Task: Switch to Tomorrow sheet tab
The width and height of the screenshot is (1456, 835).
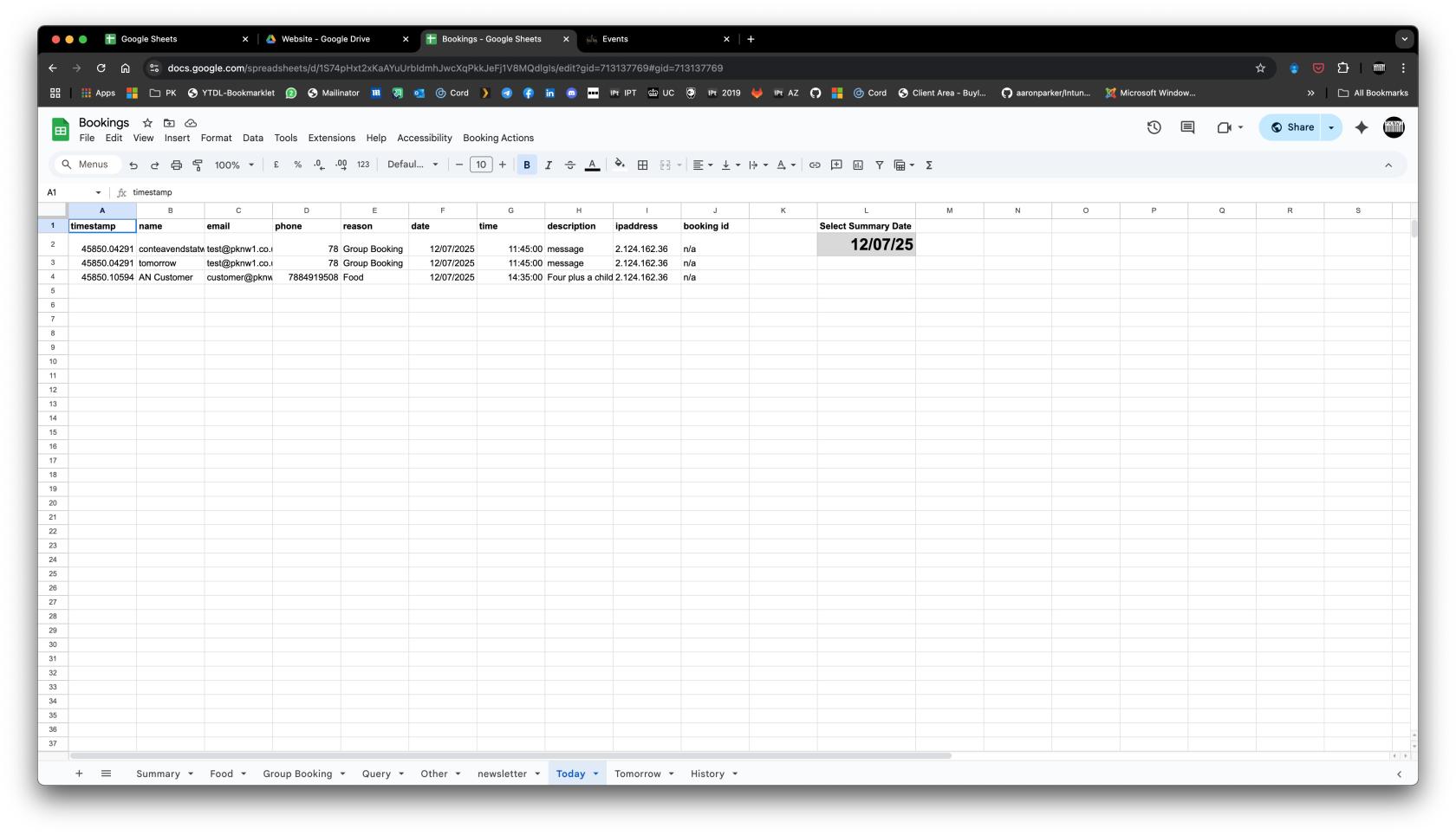Action: tap(637, 774)
